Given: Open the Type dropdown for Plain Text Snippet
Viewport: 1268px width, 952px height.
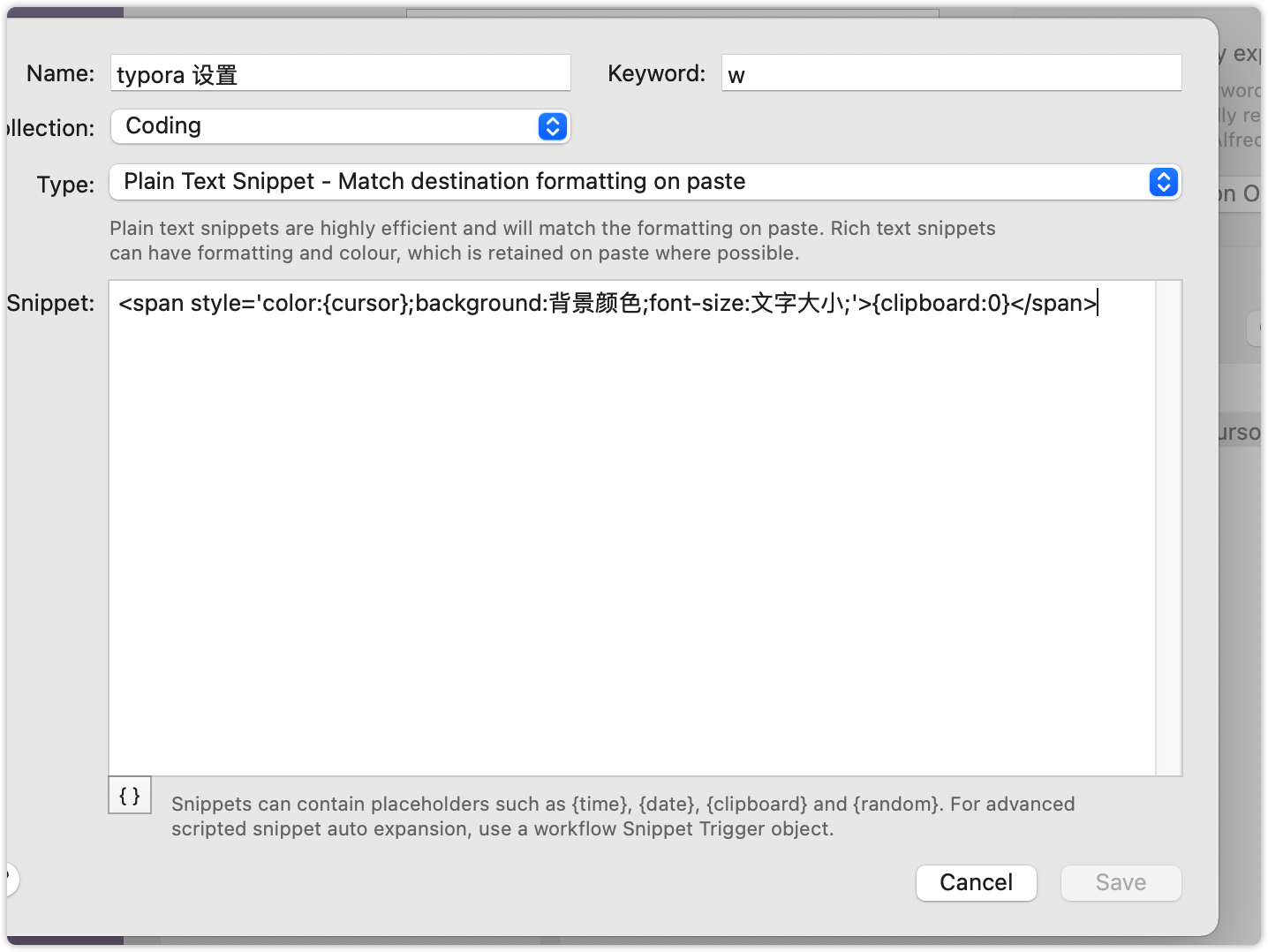Looking at the screenshot, I should (x=645, y=182).
